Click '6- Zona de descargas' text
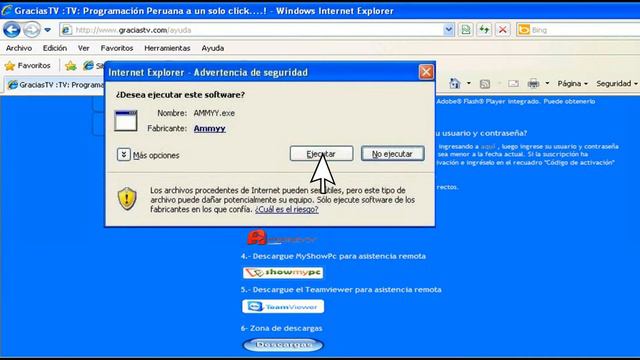The image size is (640, 360). (281, 328)
